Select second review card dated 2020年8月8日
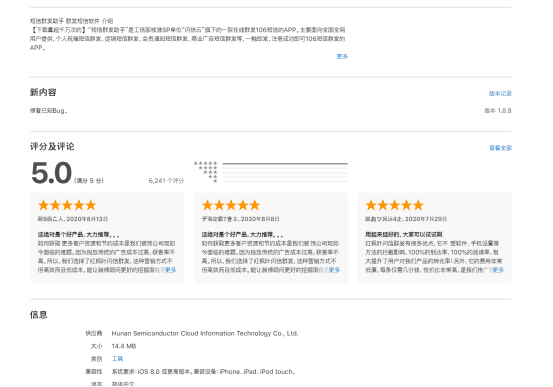 coord(271,238)
